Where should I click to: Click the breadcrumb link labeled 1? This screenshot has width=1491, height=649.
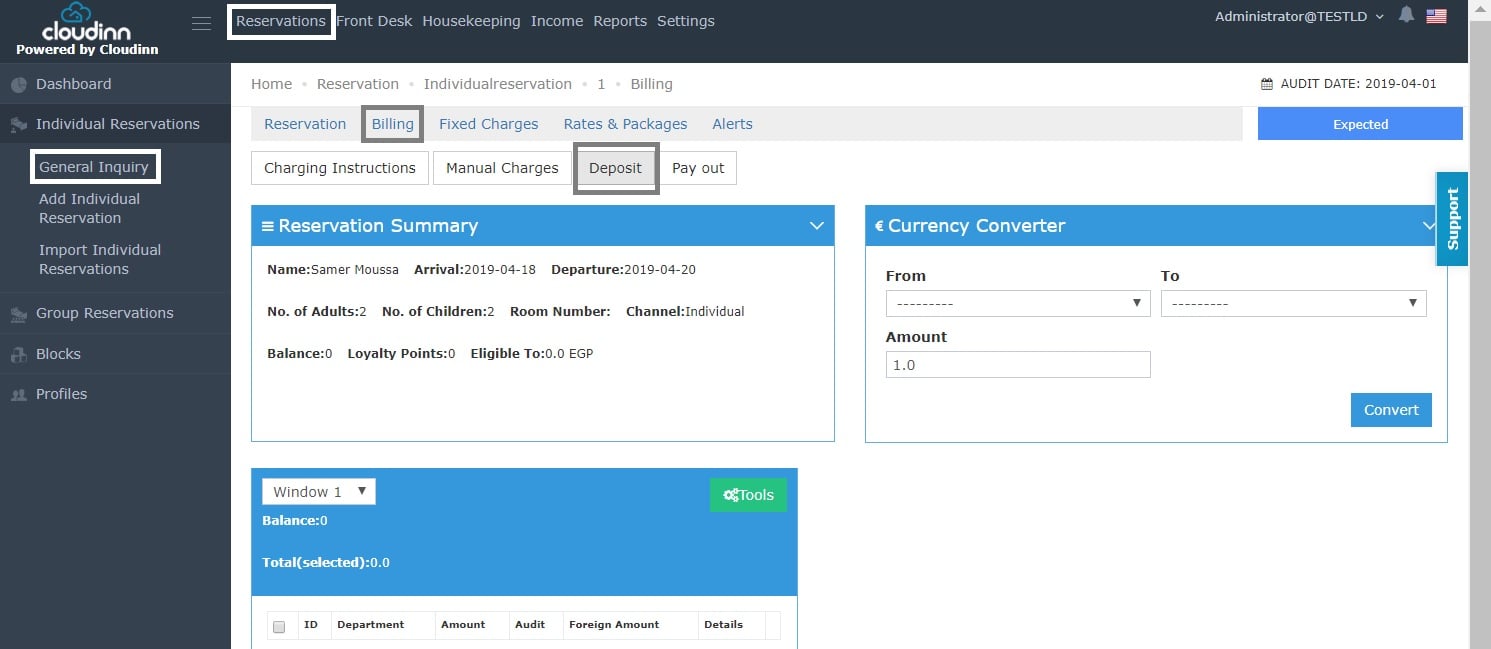coord(601,84)
